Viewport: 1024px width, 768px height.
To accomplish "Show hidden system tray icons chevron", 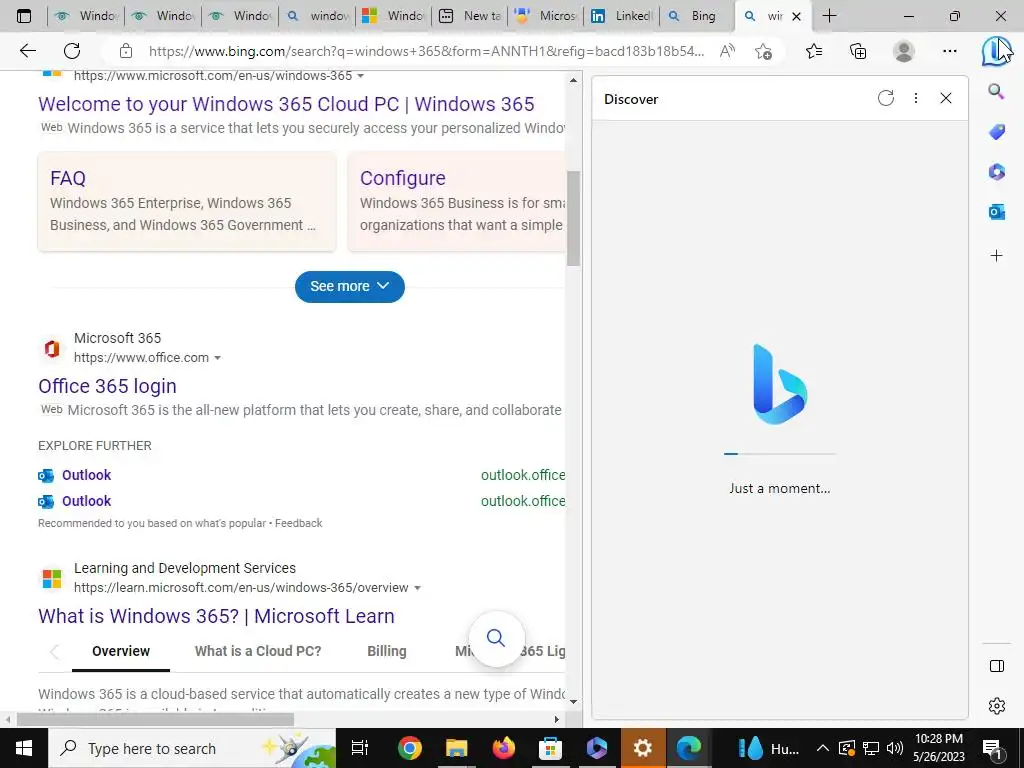I will click(x=823, y=748).
